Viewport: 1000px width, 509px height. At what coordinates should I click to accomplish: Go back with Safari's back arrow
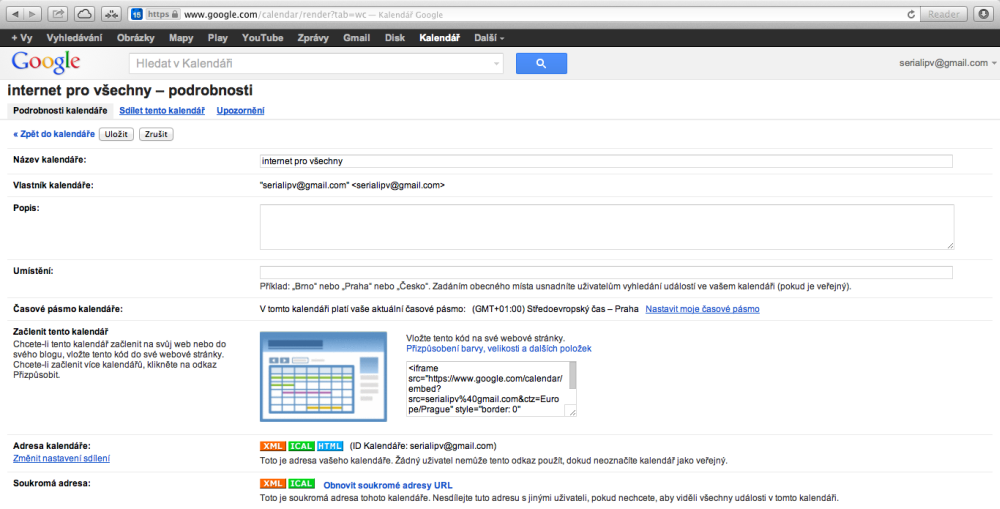[x=15, y=13]
